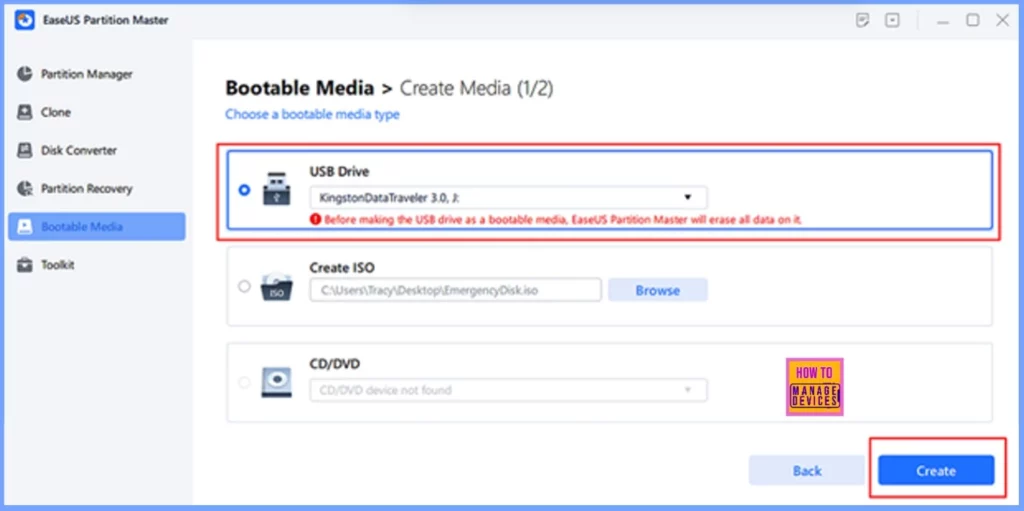Maximize the EaseUS Partition Master window
Viewport: 1024px width, 511px height.
(x=973, y=20)
